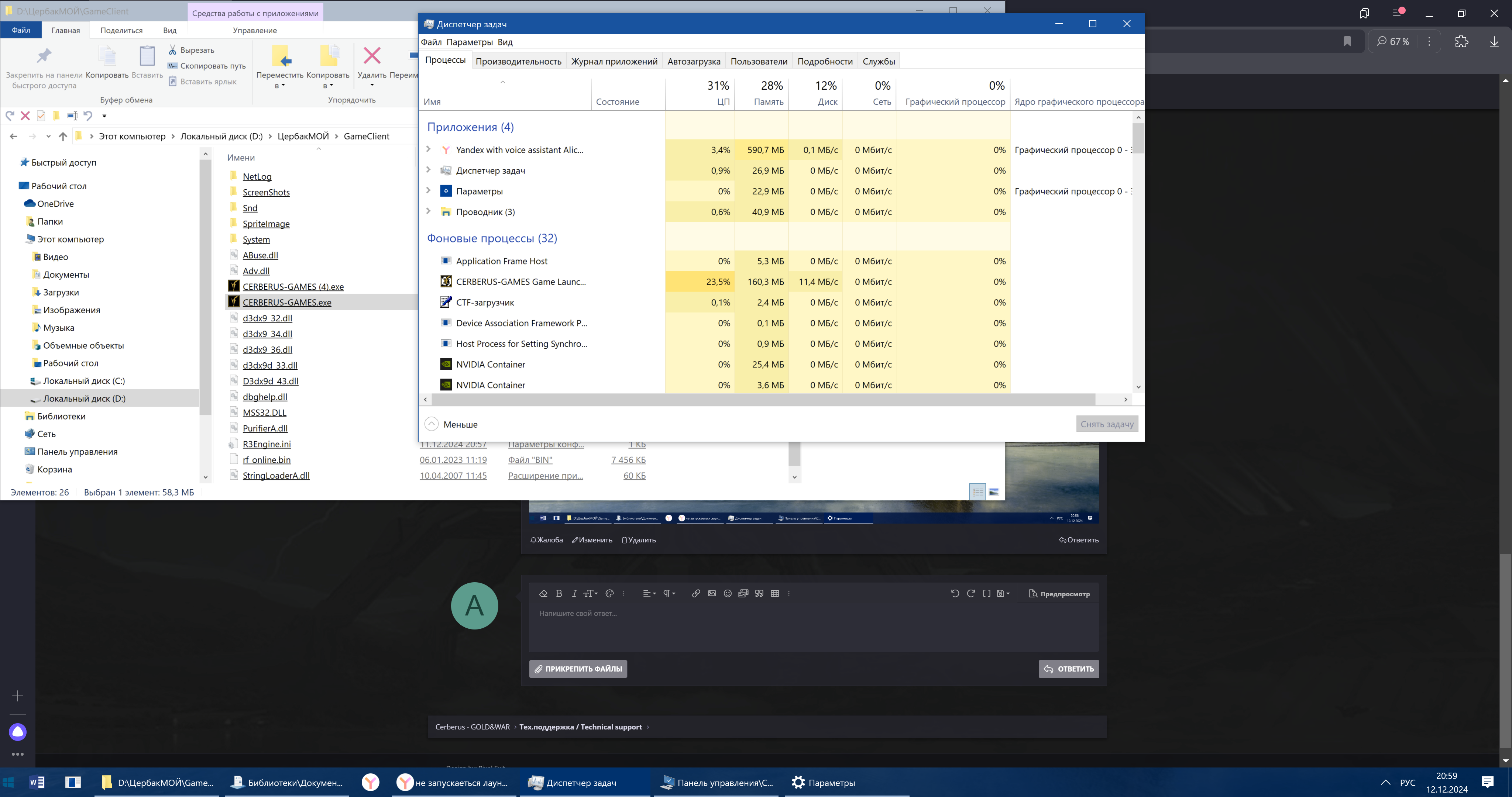
Task: Sort processes by ЦП column
Action: [x=700, y=94]
